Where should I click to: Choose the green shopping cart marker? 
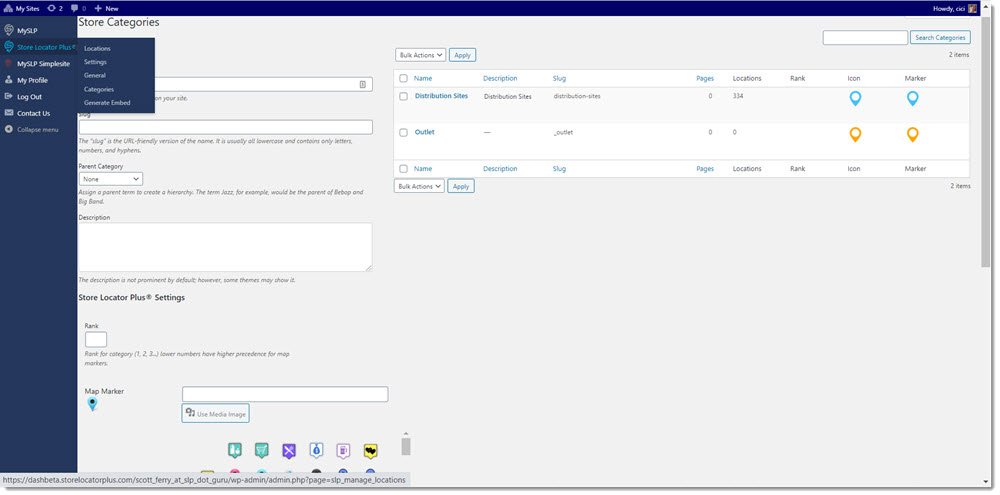coord(261,450)
